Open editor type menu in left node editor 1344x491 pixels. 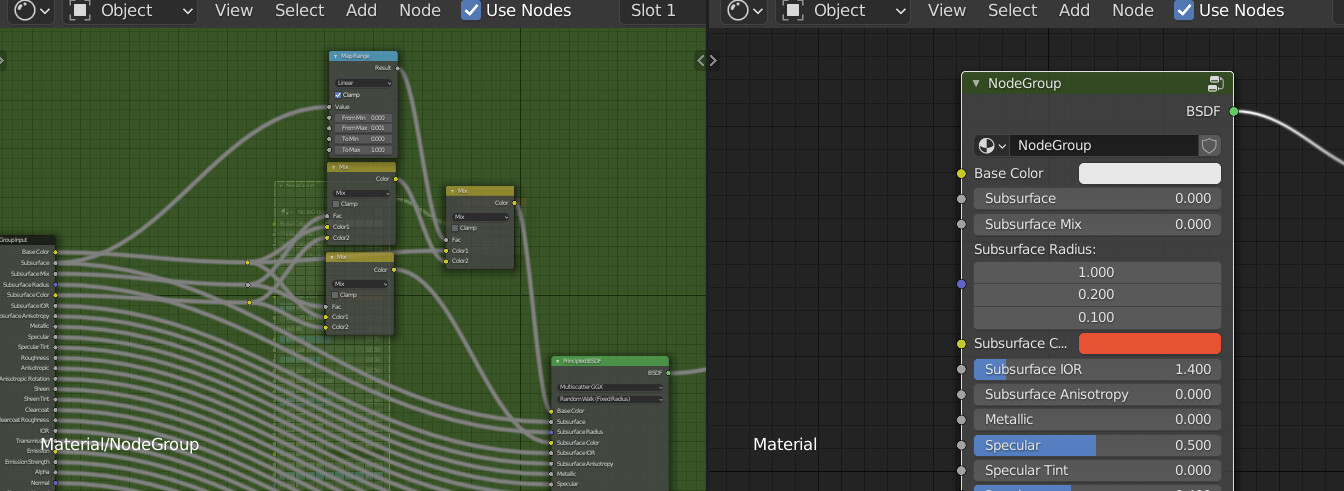(x=32, y=10)
